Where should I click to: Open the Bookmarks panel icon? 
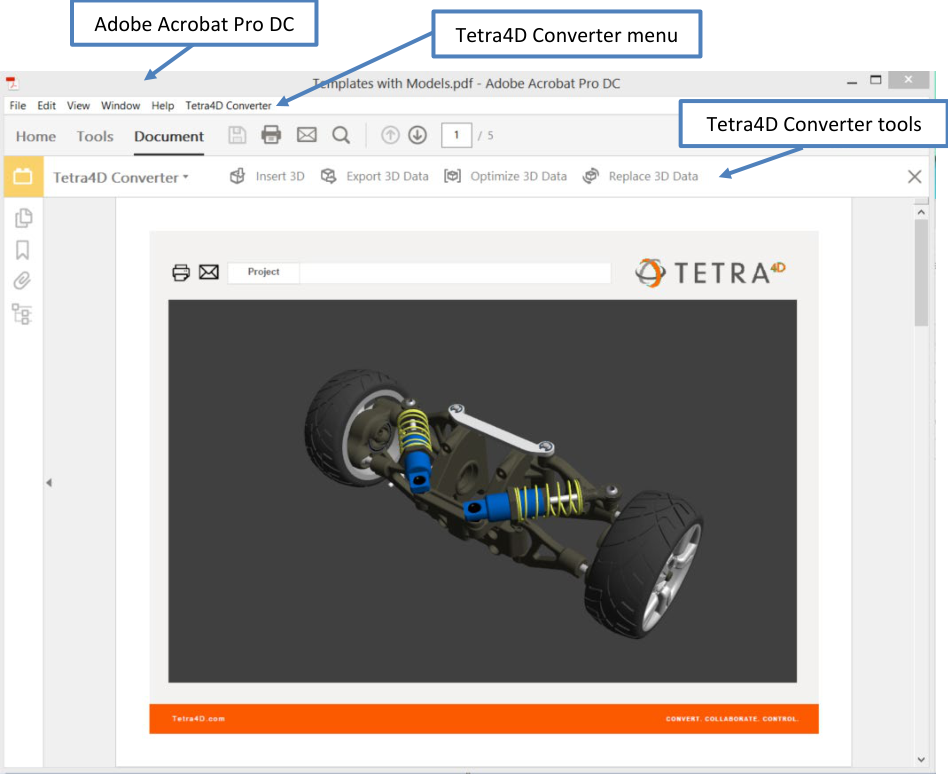22,250
